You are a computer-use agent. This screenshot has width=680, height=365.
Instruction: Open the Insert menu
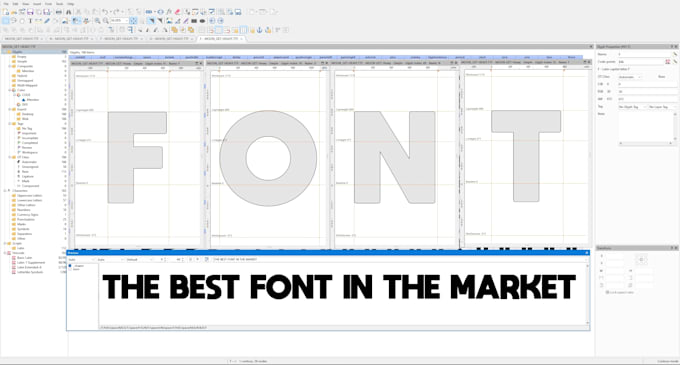tap(37, 4)
